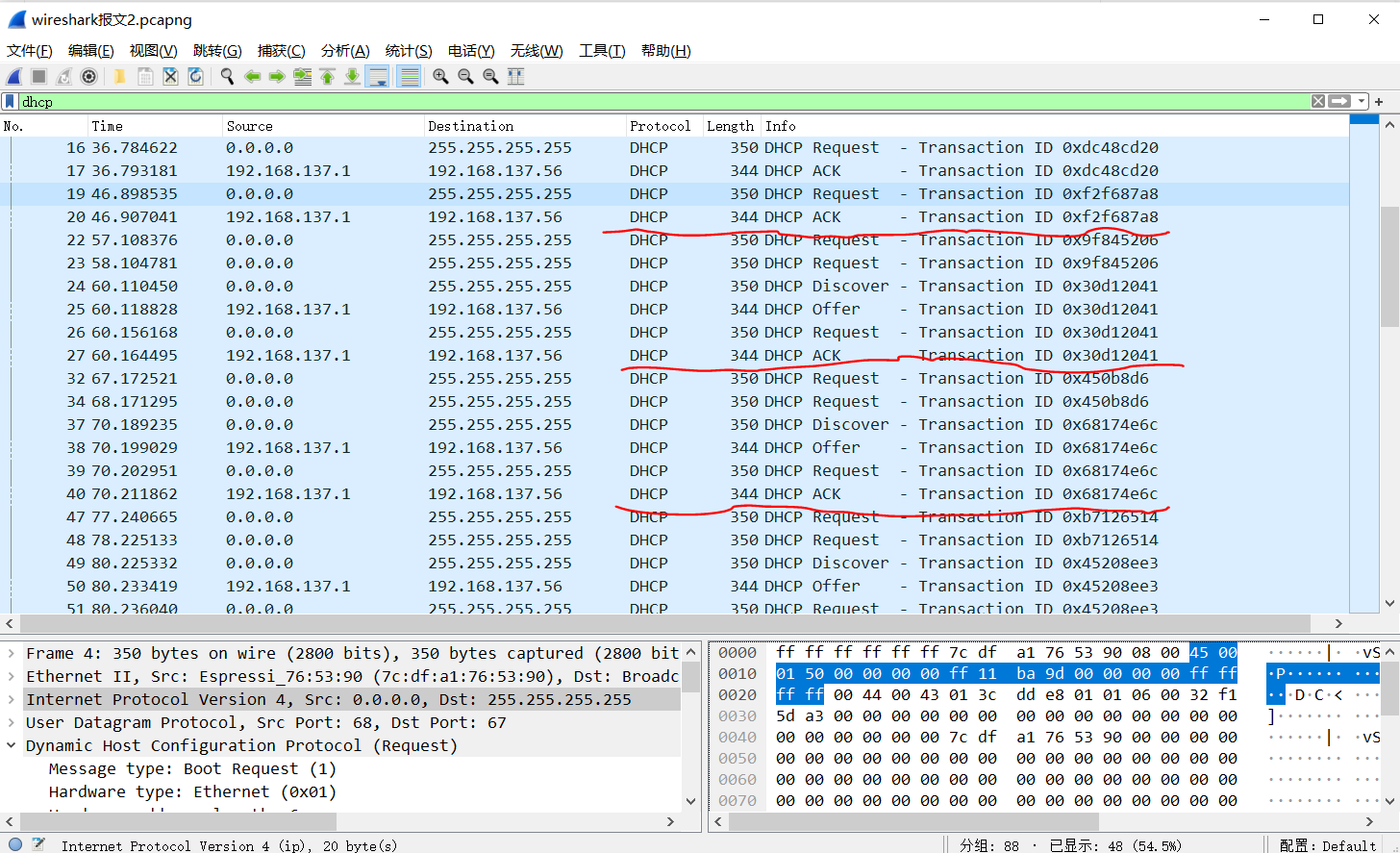This screenshot has width=1400, height=853.
Task: Click the zoom in magnifier icon
Action: pos(440,77)
